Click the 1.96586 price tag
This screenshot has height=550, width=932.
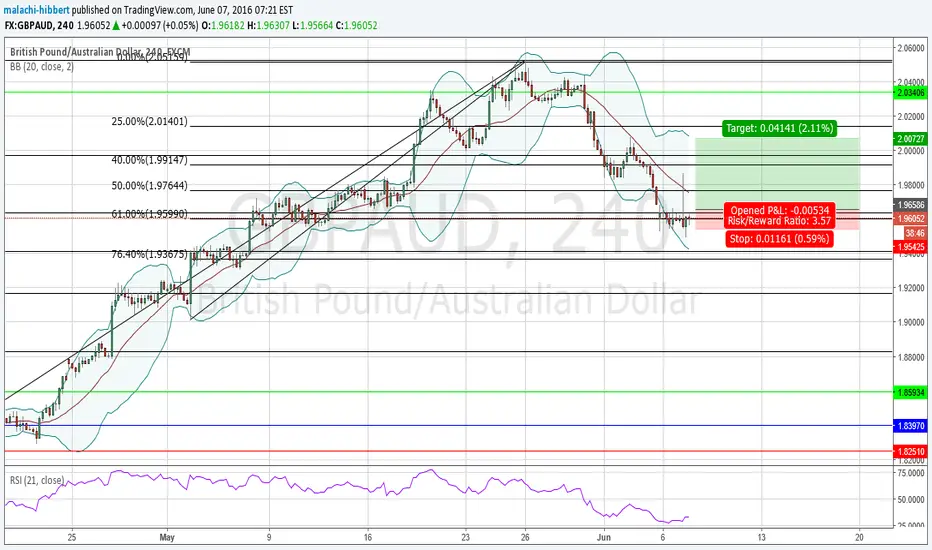[x=910, y=205]
